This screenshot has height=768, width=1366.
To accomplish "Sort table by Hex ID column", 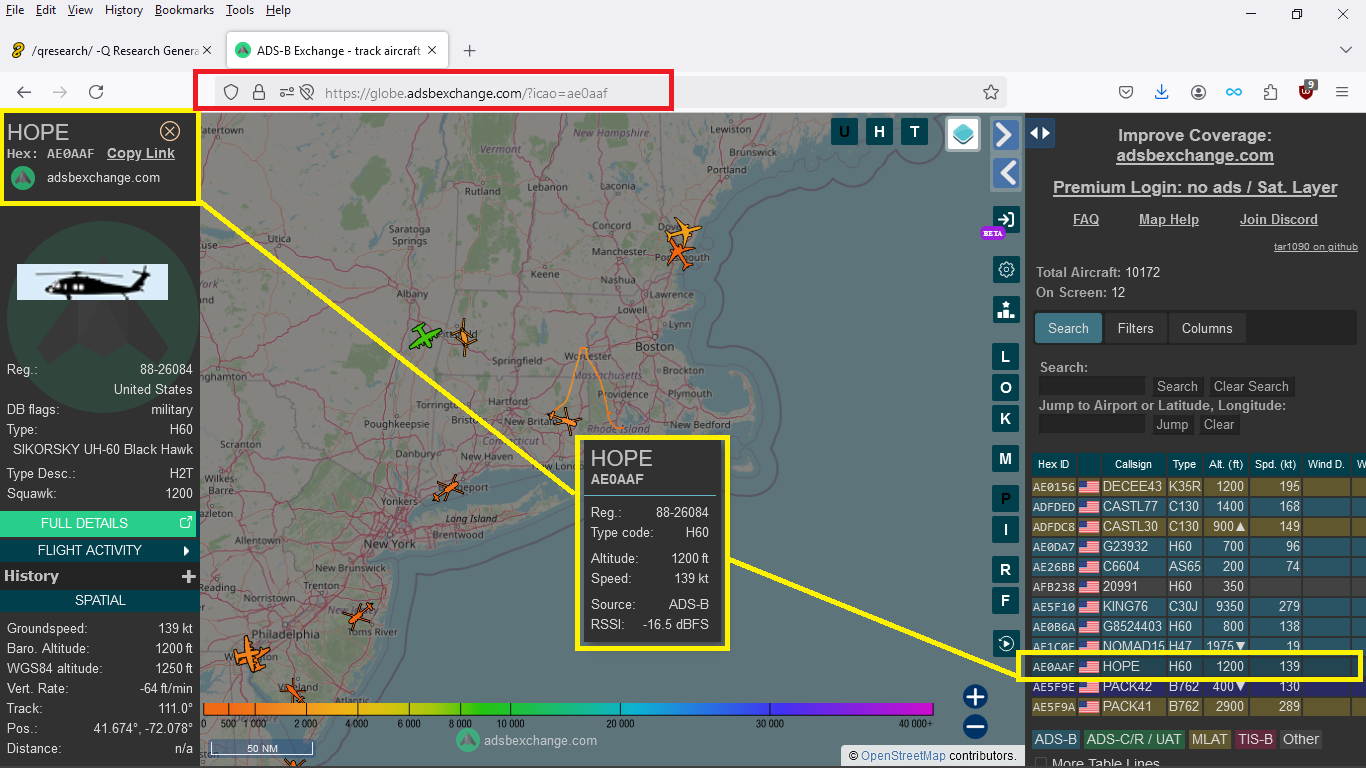I will pyautogui.click(x=1053, y=464).
